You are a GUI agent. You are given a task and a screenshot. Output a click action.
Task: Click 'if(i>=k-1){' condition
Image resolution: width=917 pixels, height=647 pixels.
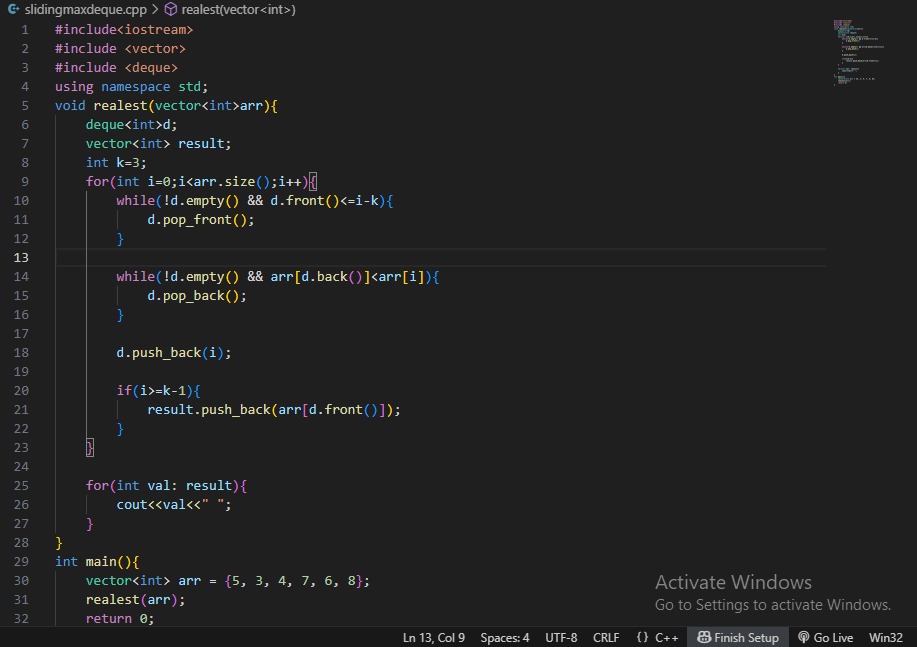coord(158,391)
